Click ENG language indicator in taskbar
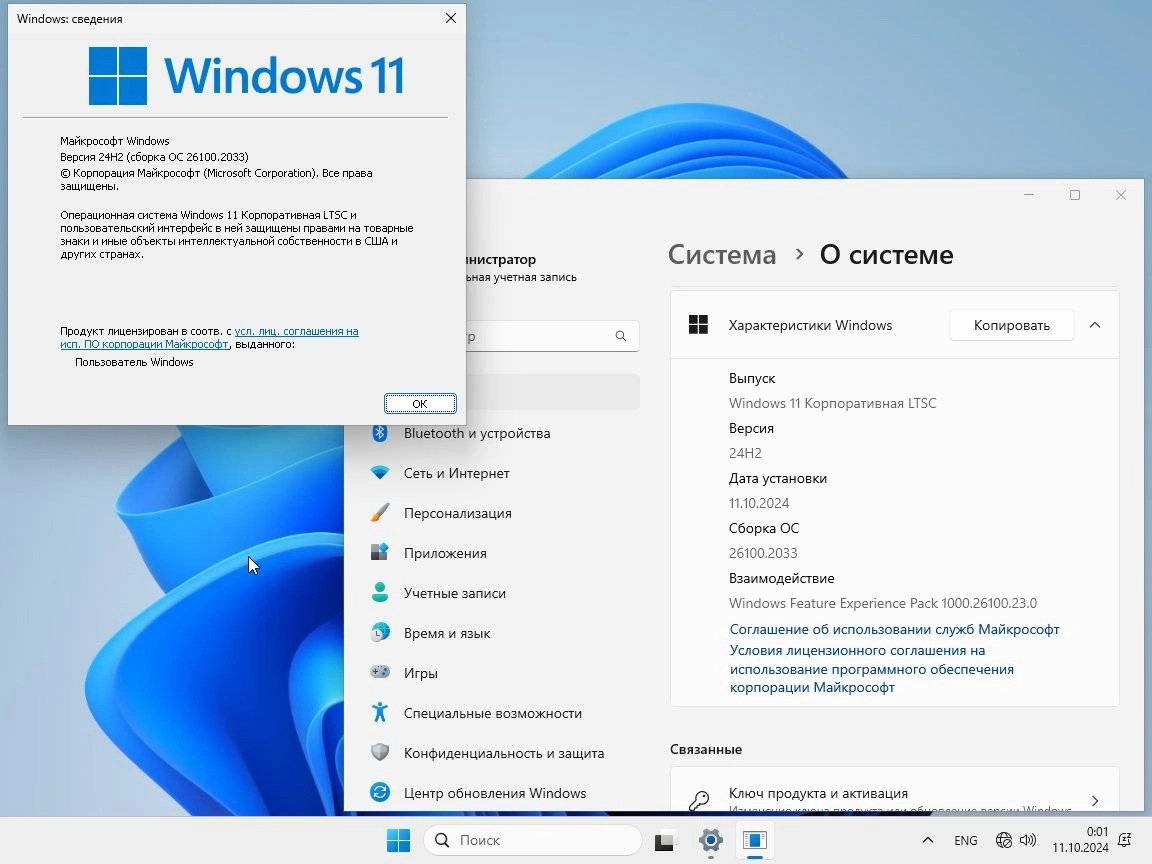 click(965, 840)
